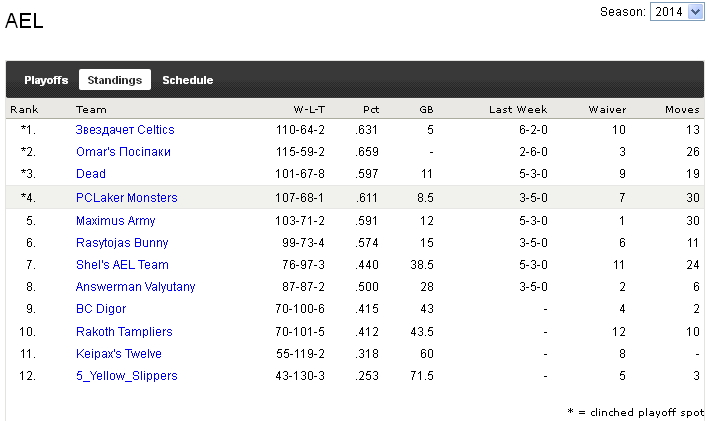The width and height of the screenshot is (708, 421).
Task: Click the Rasytojas Bunny link
Action: [x=120, y=243]
